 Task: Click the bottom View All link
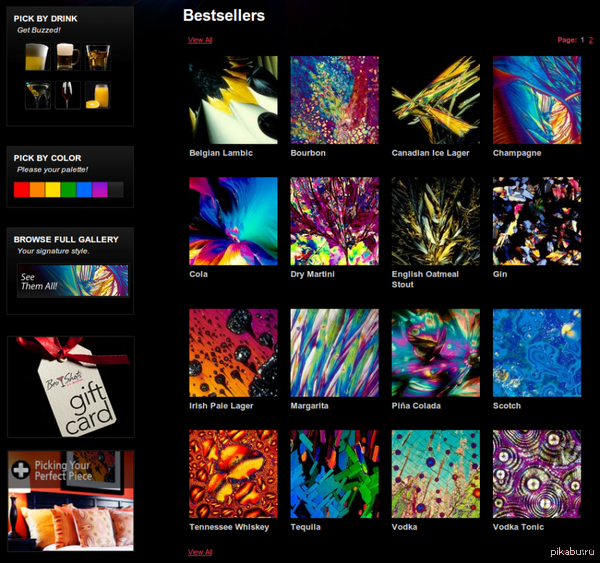click(200, 552)
